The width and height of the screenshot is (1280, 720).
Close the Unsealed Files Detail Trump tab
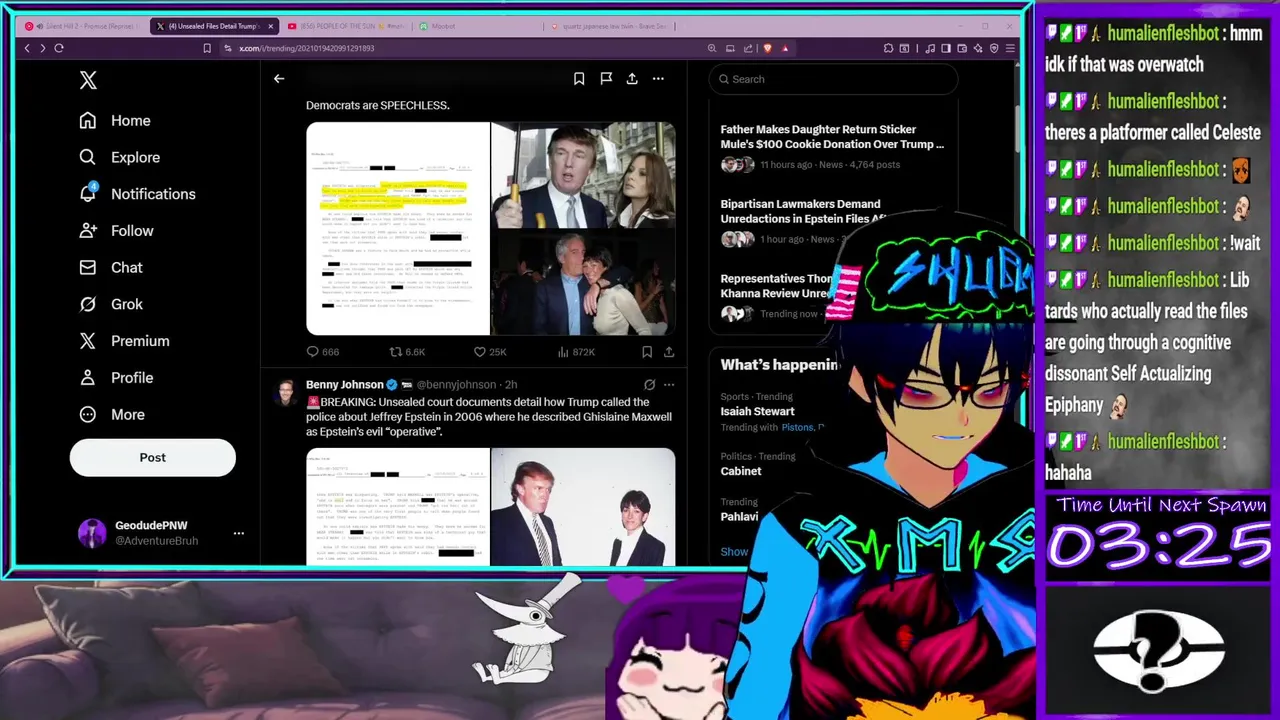(270, 26)
